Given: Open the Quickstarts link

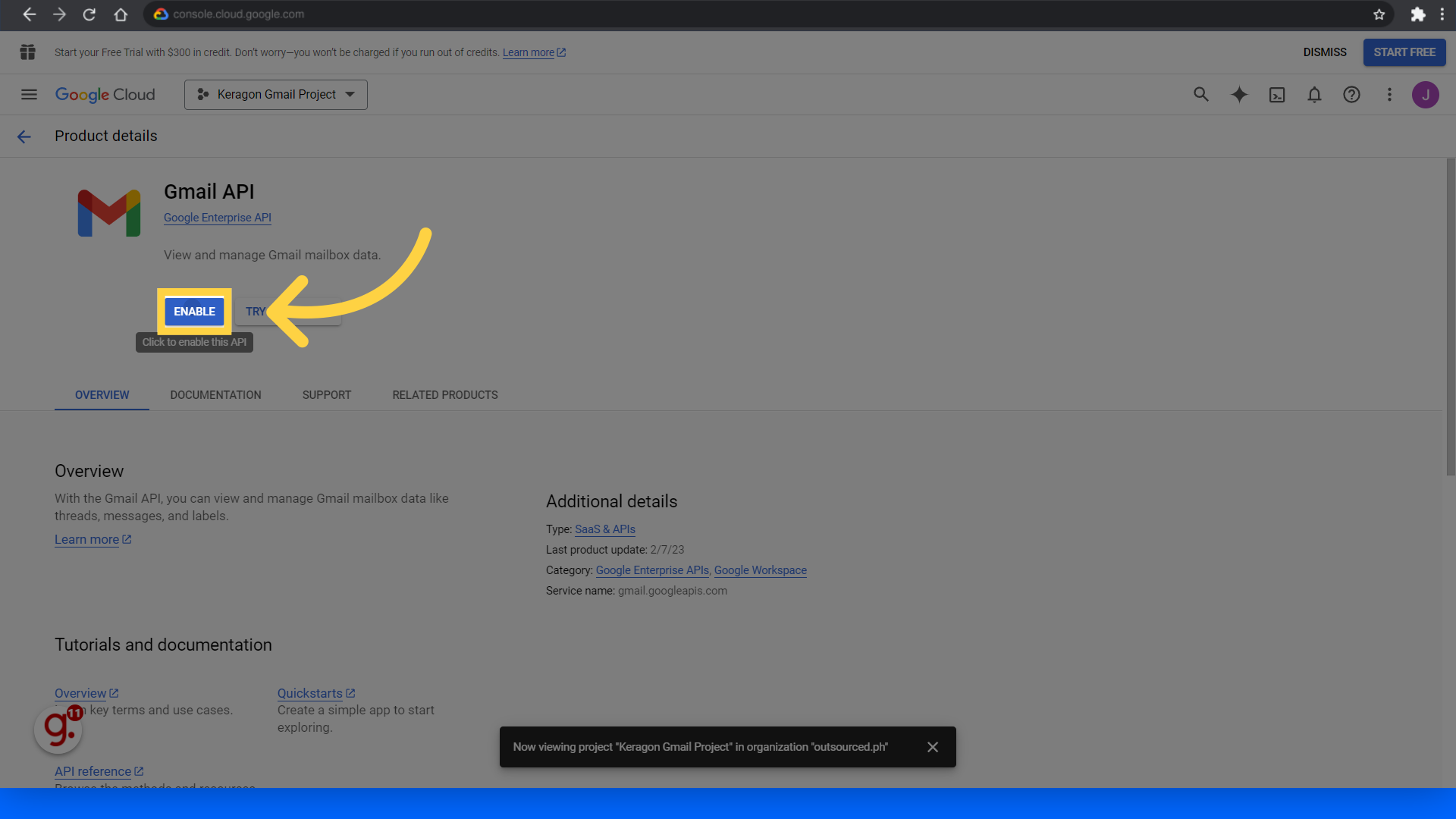Looking at the screenshot, I should [316, 693].
